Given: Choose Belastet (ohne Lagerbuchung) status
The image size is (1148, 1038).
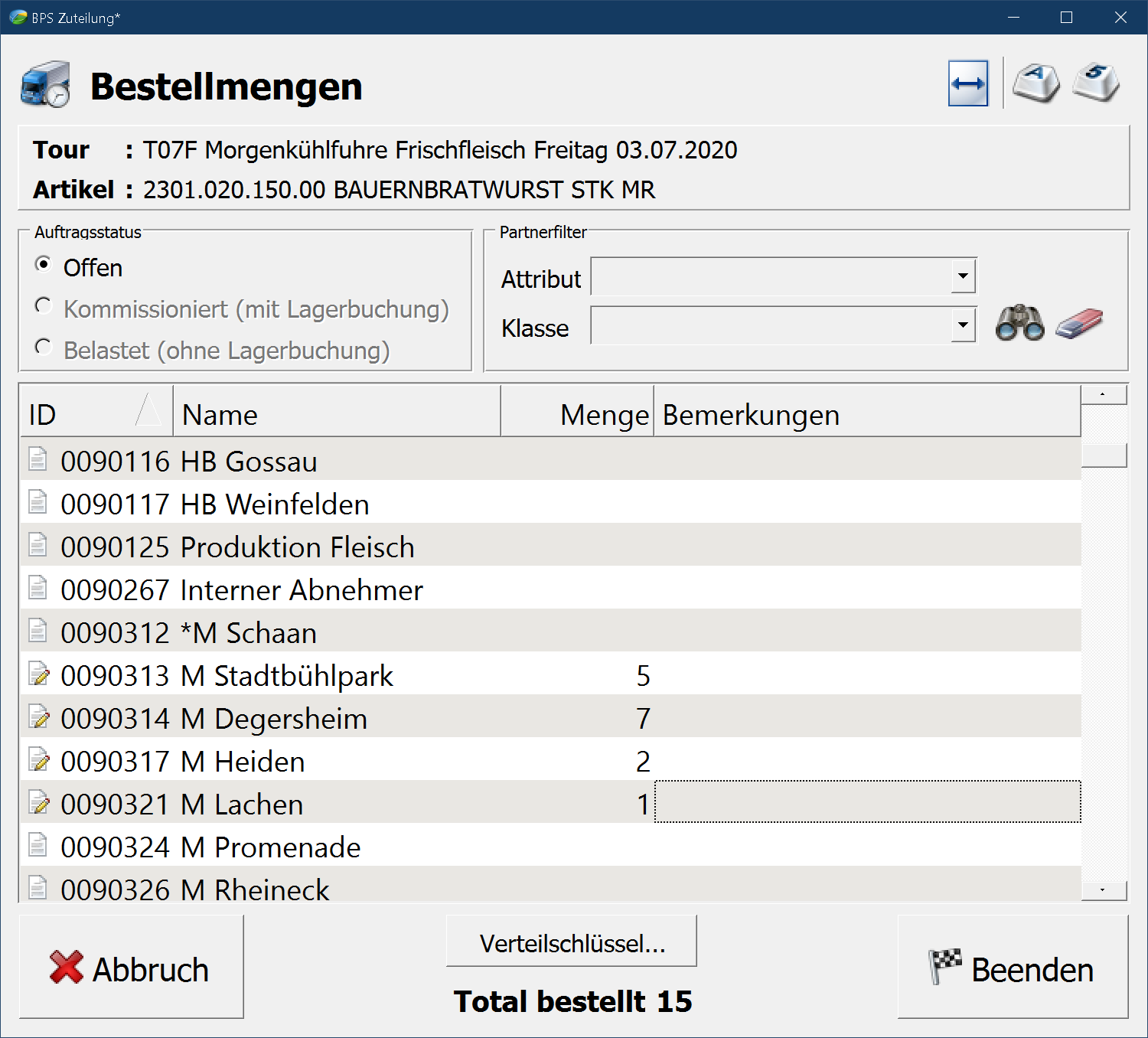Looking at the screenshot, I should point(44,348).
